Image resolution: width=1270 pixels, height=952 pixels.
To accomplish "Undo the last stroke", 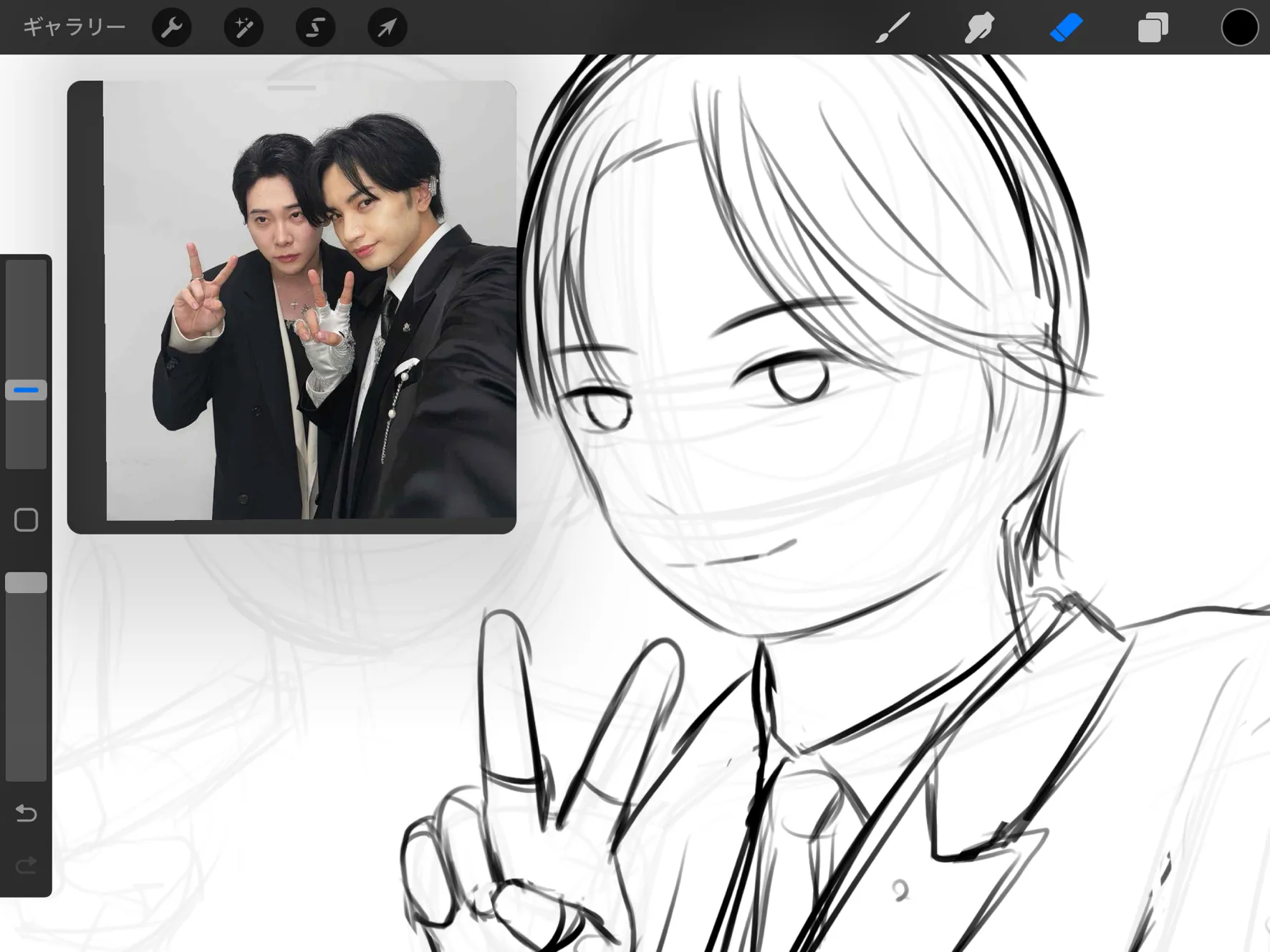I will click(x=26, y=812).
